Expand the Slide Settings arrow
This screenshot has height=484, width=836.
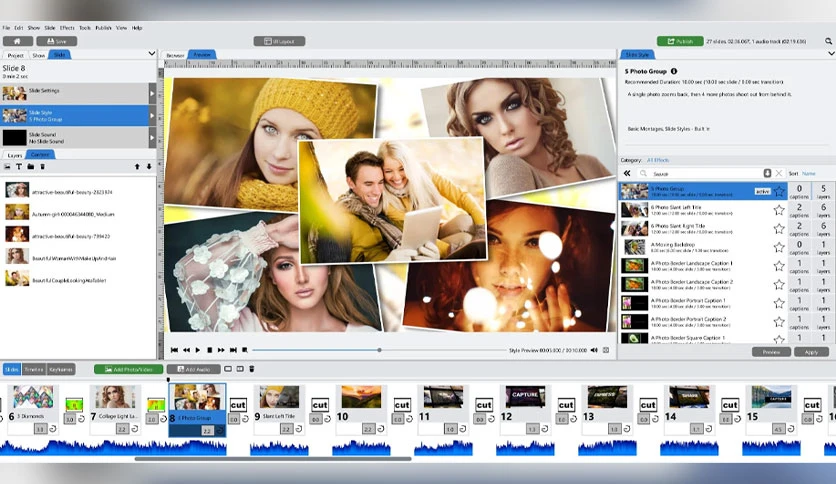(152, 94)
